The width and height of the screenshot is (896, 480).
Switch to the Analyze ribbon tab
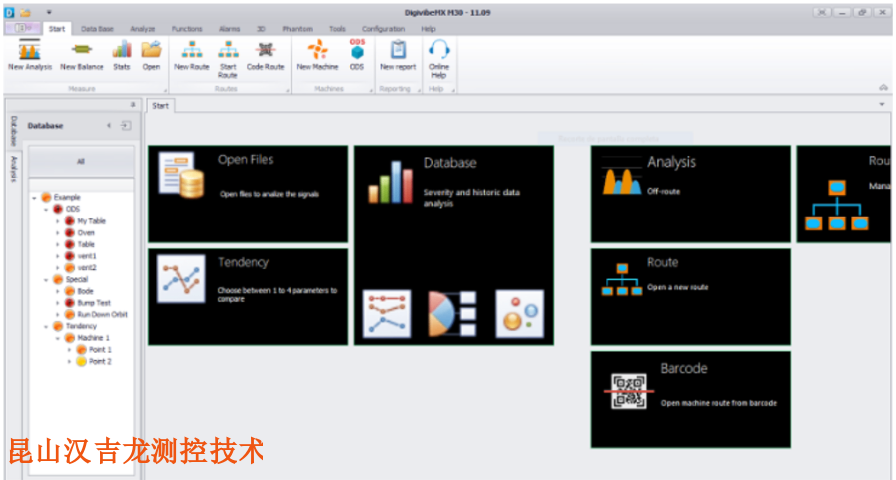coord(143,29)
